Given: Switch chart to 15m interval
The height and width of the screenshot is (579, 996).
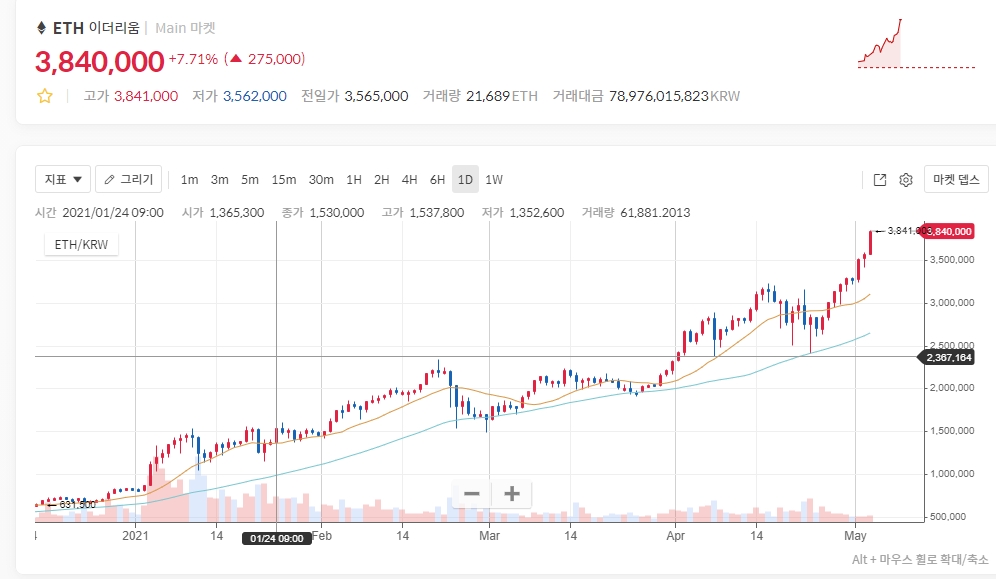Looking at the screenshot, I should coord(284,180).
